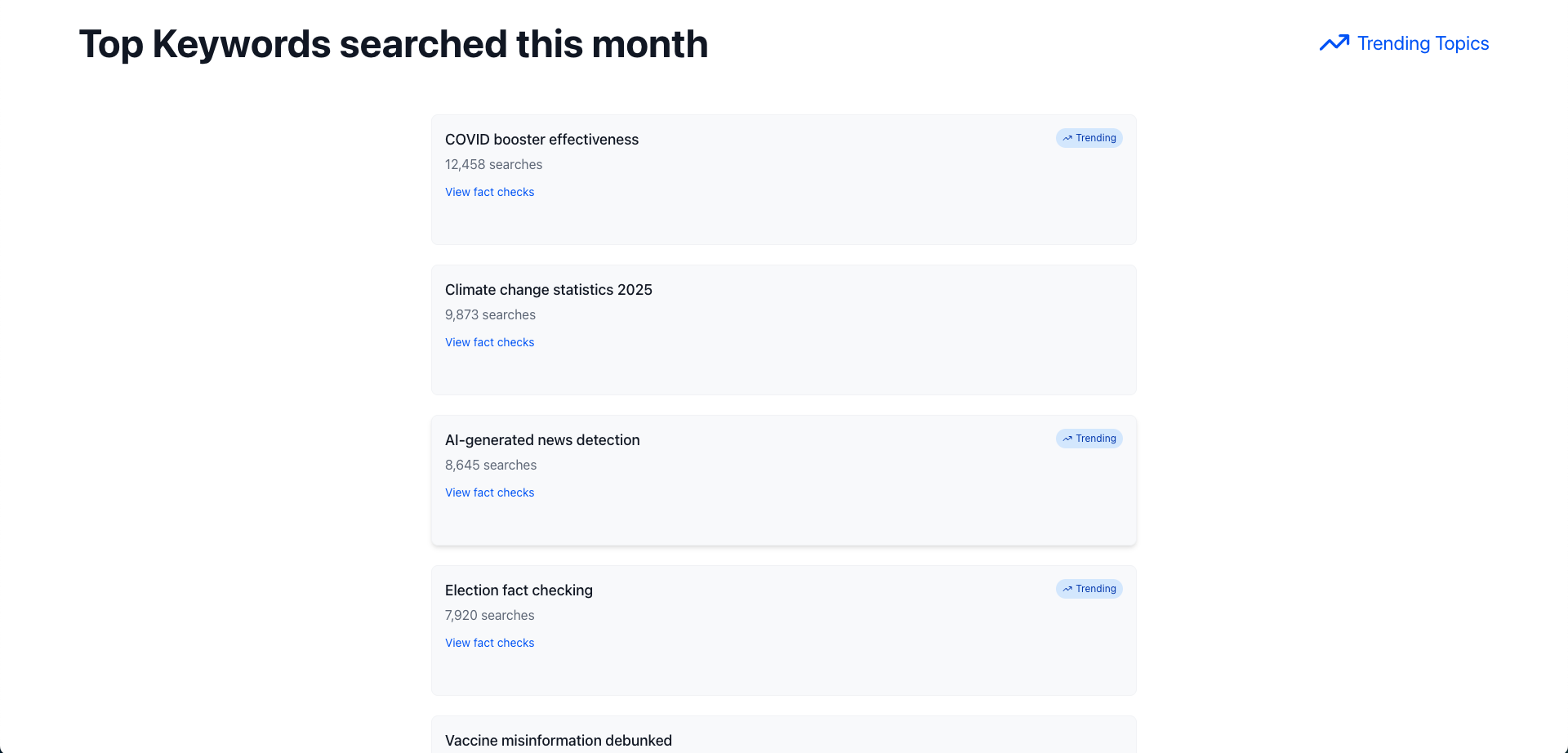Click the 12,458 searches count
The width and height of the screenshot is (1568, 753).
coord(493,164)
